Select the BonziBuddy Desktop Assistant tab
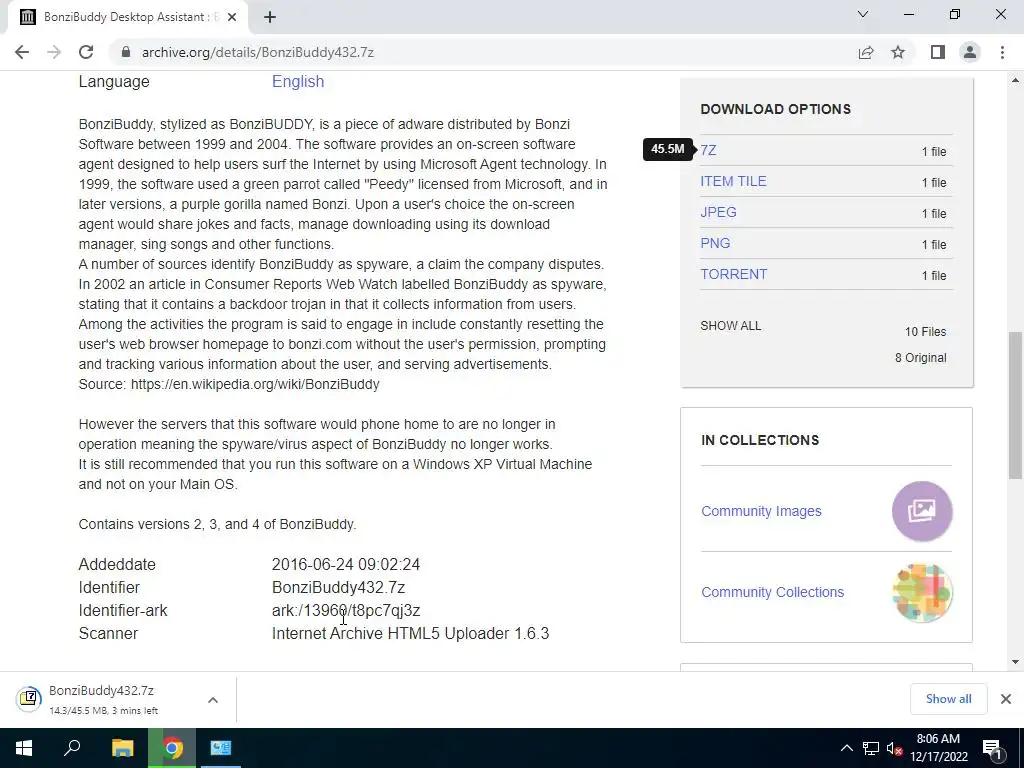The height and width of the screenshot is (768, 1024). point(127,17)
